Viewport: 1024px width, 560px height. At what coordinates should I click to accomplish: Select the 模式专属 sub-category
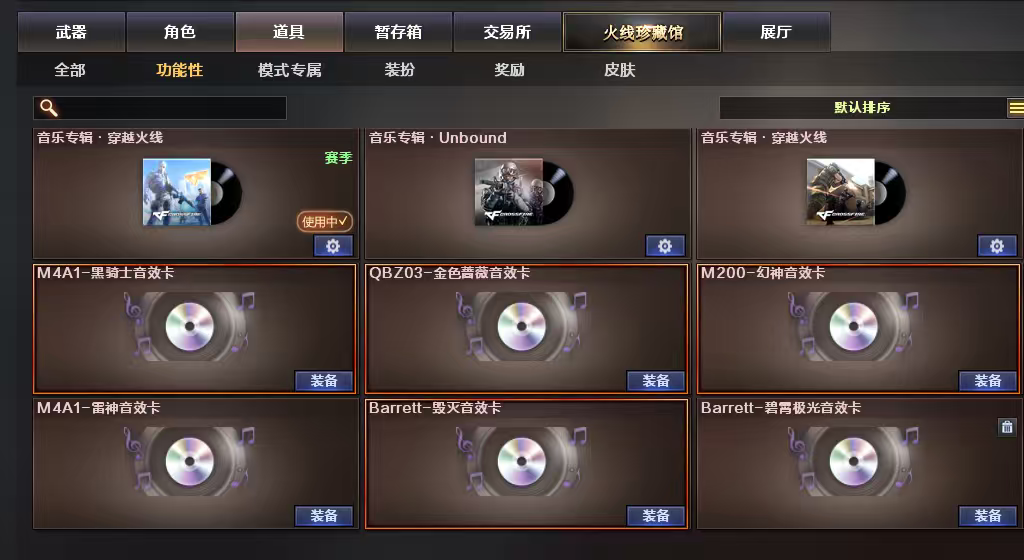pos(289,70)
